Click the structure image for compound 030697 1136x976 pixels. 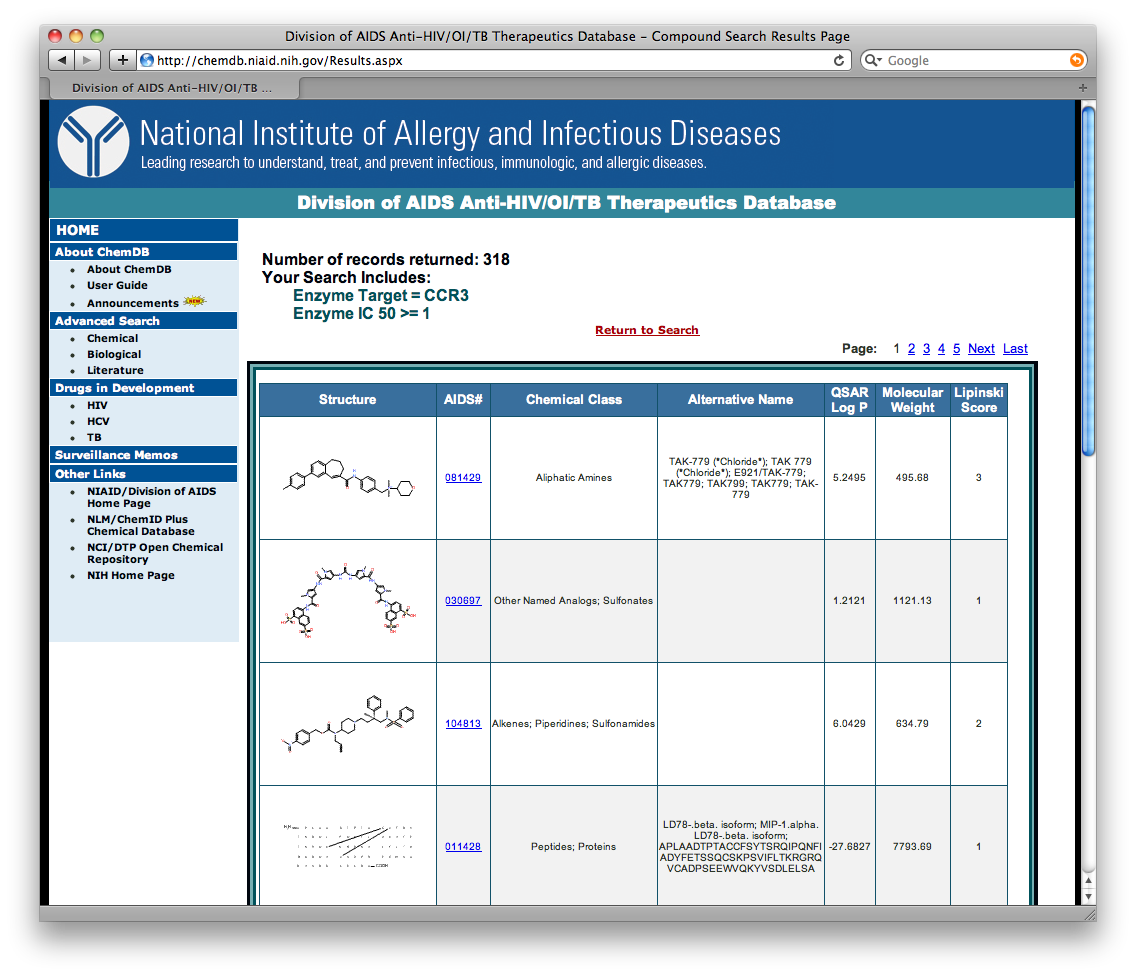(348, 601)
